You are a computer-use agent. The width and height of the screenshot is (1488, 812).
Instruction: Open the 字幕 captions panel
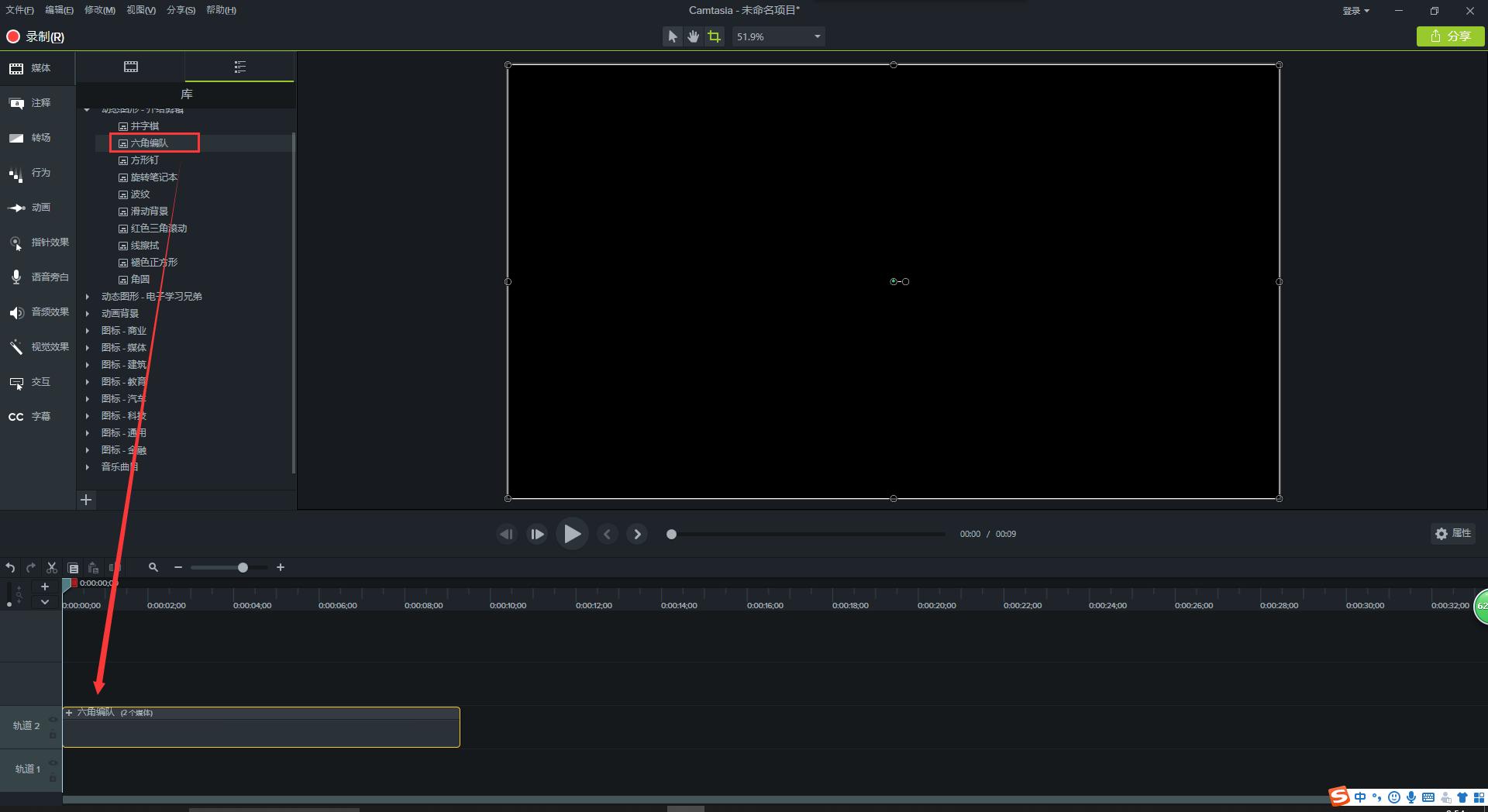click(x=29, y=417)
